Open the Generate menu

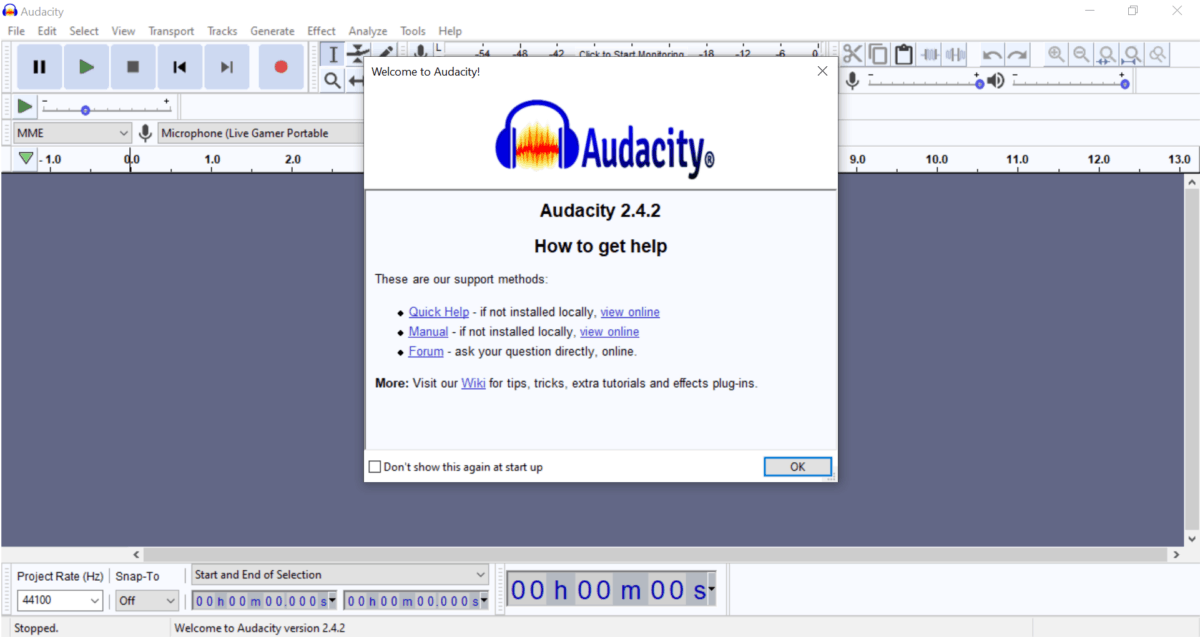tap(272, 31)
